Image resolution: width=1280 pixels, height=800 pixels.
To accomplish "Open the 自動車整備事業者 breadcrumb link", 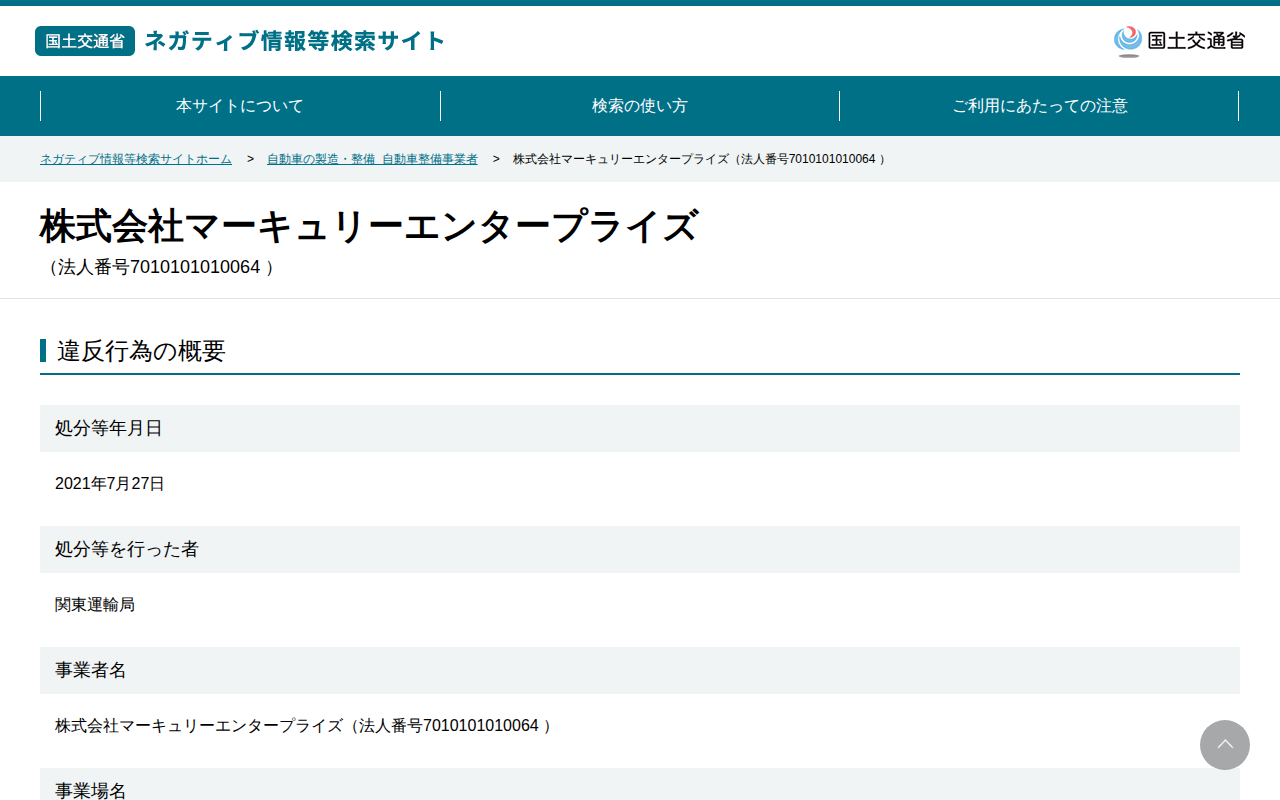I will click(372, 159).
